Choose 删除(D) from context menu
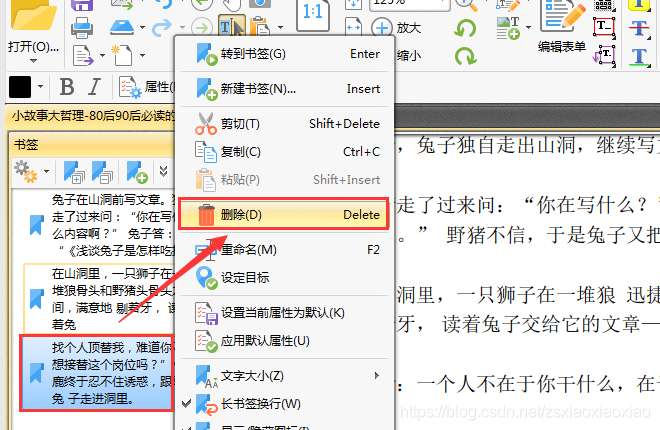Screen dimensions: 660x430 pos(284,215)
